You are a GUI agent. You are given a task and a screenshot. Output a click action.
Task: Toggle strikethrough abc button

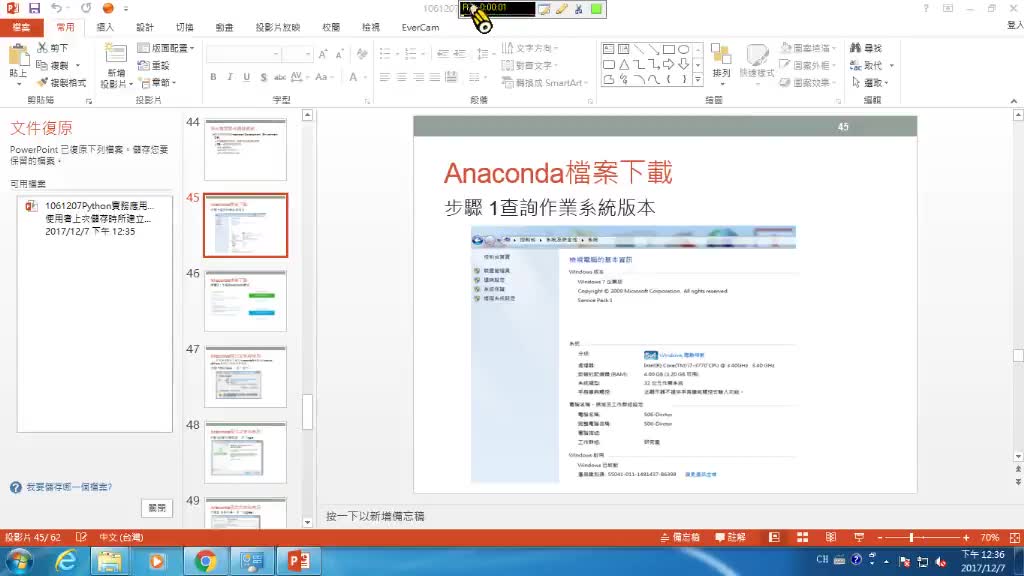[x=280, y=77]
